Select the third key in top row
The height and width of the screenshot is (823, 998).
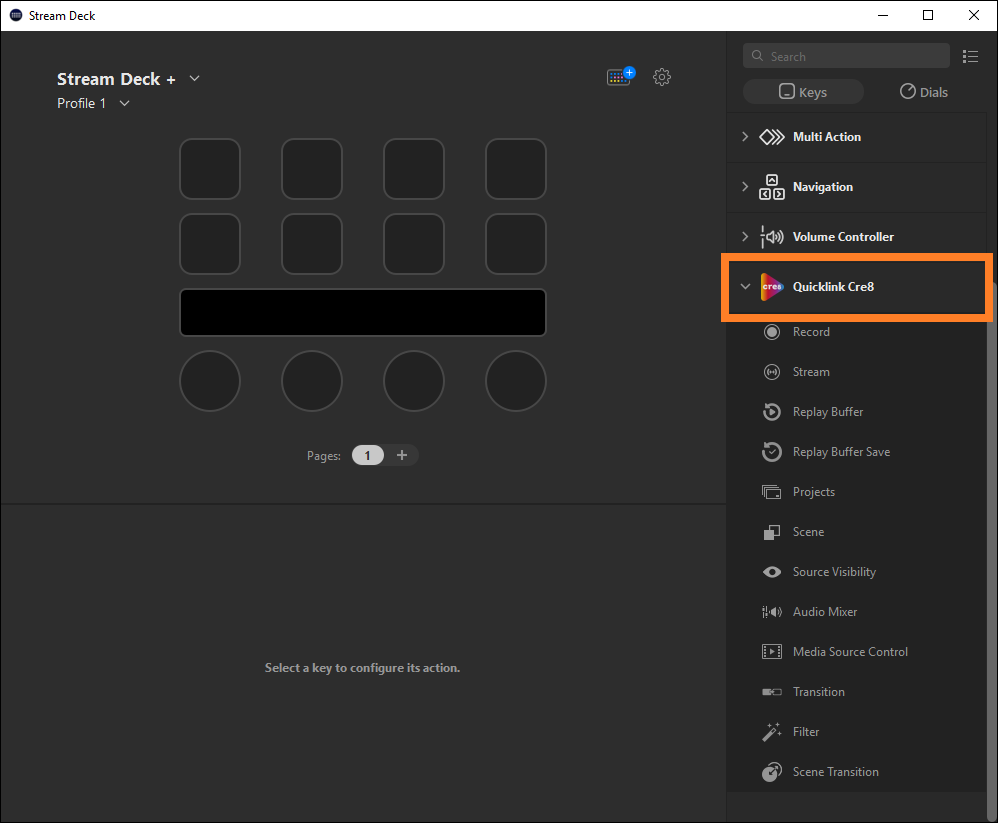[414, 169]
